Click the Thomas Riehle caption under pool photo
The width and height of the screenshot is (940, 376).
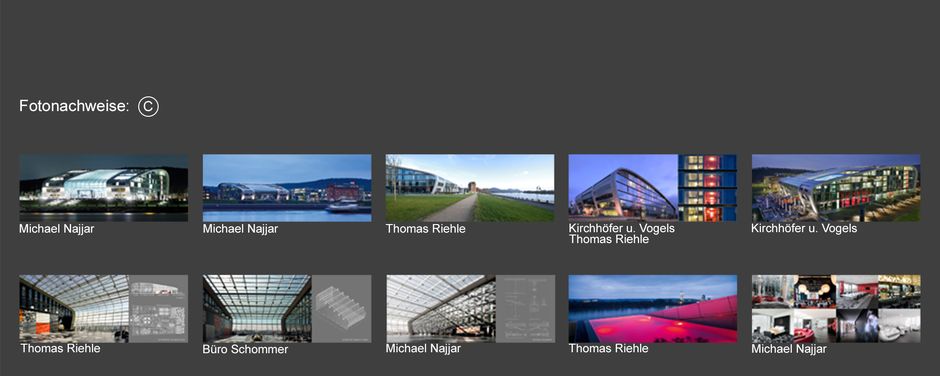608,348
